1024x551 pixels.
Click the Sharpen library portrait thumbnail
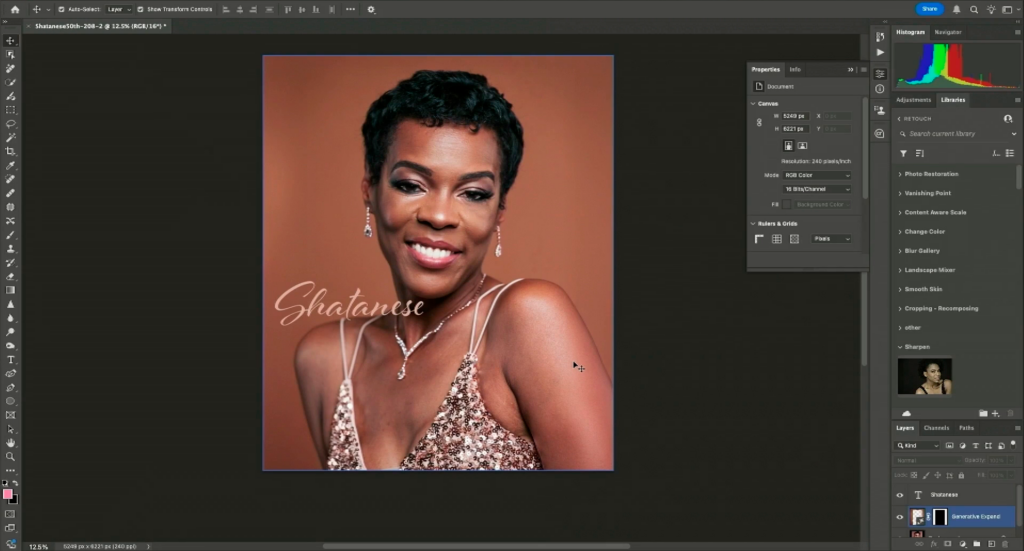coord(924,376)
